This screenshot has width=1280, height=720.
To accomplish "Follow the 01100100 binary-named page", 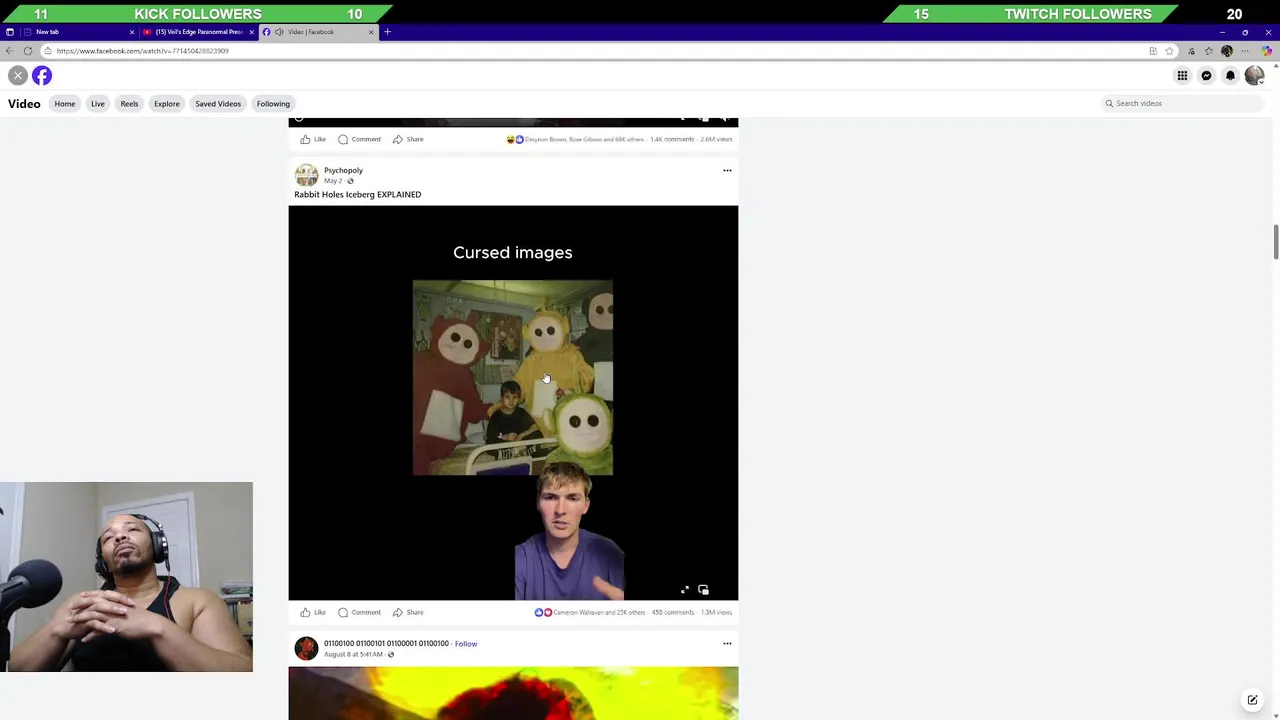I will [x=466, y=643].
